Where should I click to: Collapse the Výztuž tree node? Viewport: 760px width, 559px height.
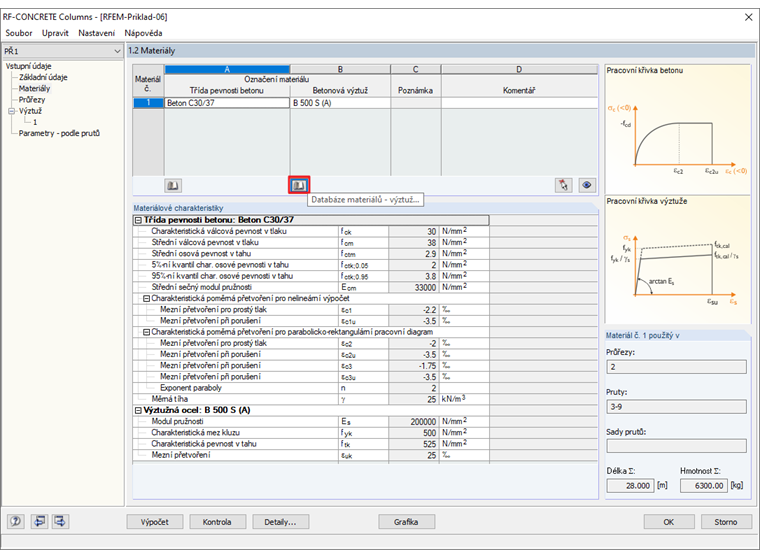(12, 111)
